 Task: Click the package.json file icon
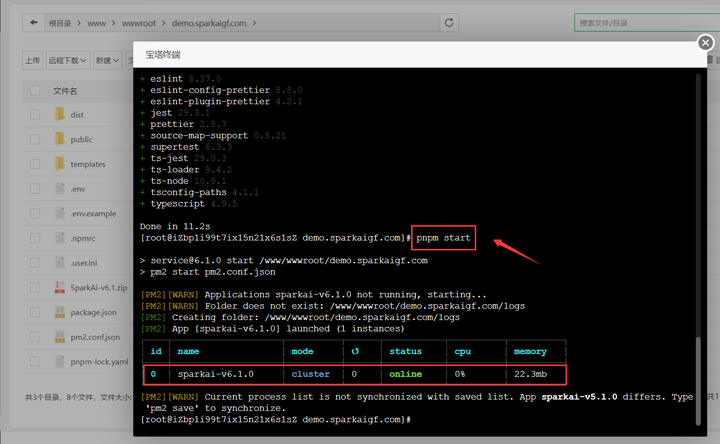click(59, 312)
